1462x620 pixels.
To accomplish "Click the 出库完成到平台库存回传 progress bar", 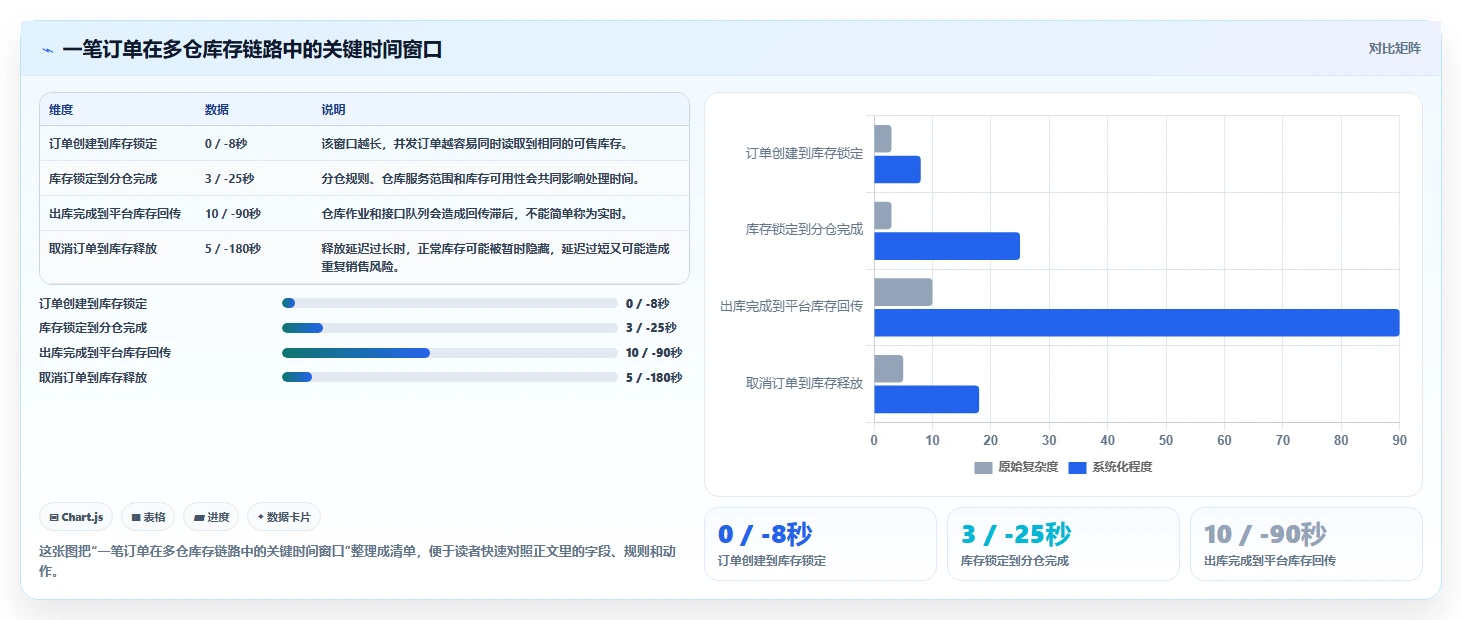I will tap(450, 353).
